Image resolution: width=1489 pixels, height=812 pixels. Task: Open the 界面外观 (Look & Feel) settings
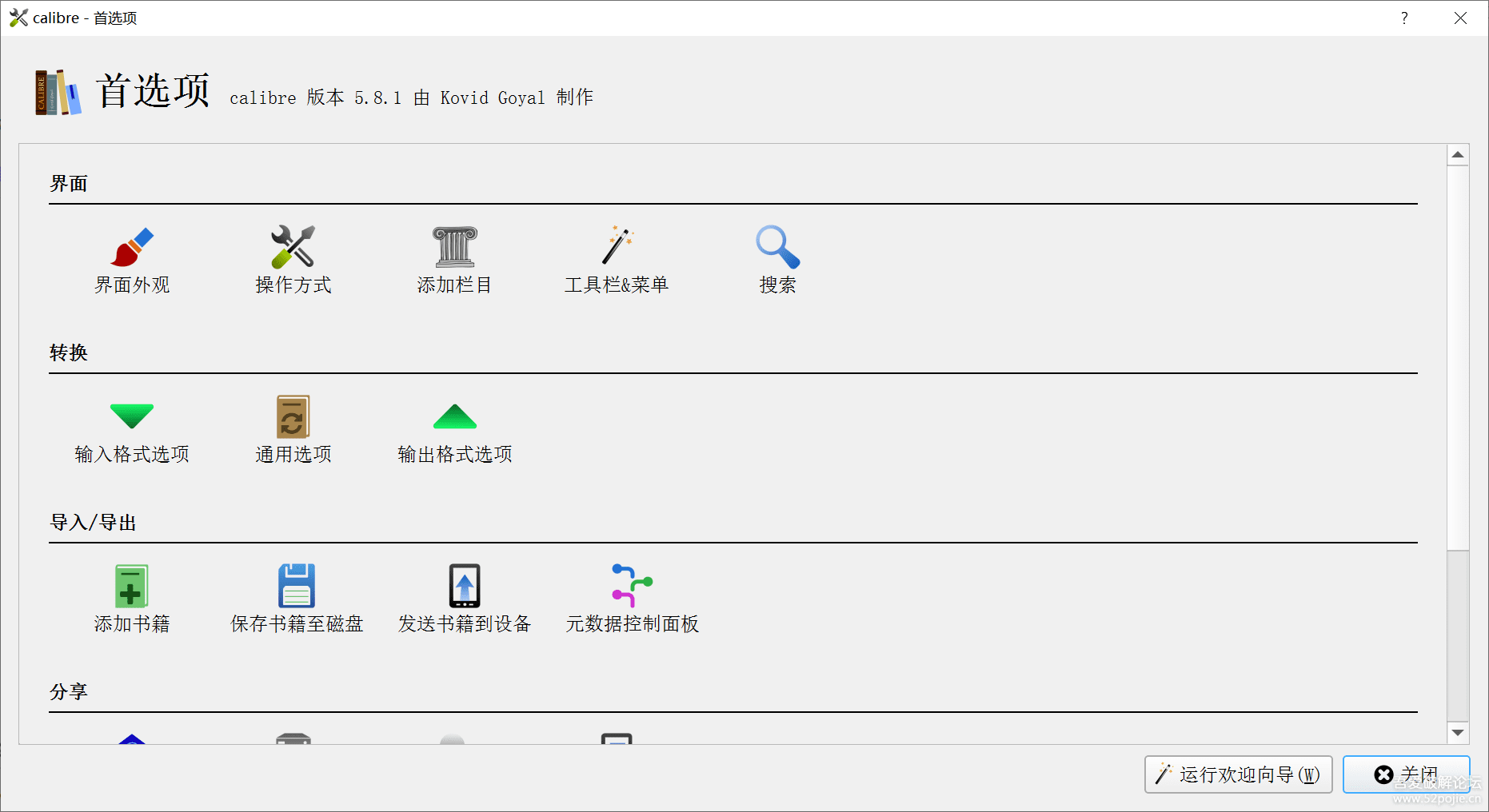132,248
